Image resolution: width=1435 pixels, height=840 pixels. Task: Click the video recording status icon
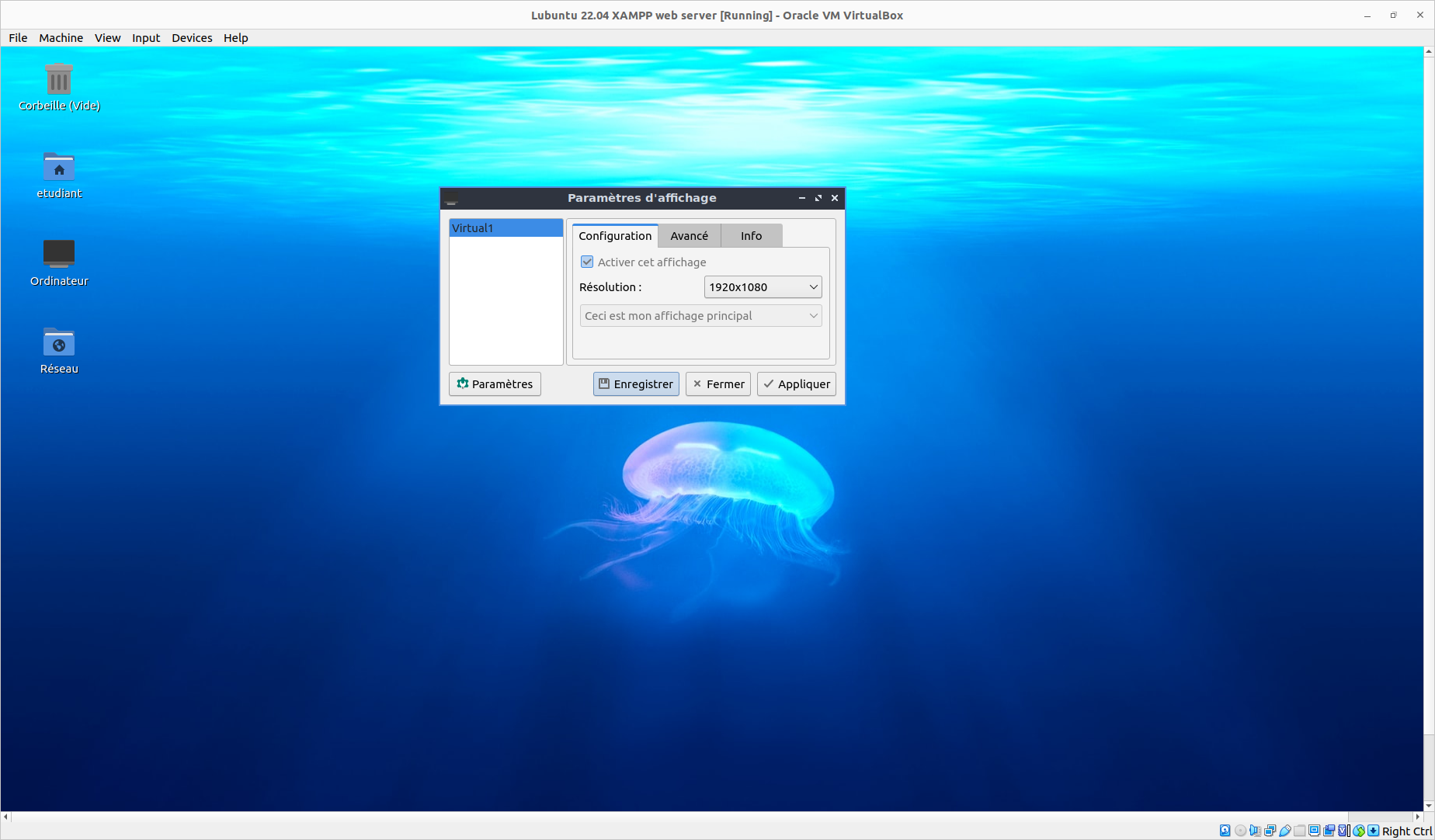1329,831
